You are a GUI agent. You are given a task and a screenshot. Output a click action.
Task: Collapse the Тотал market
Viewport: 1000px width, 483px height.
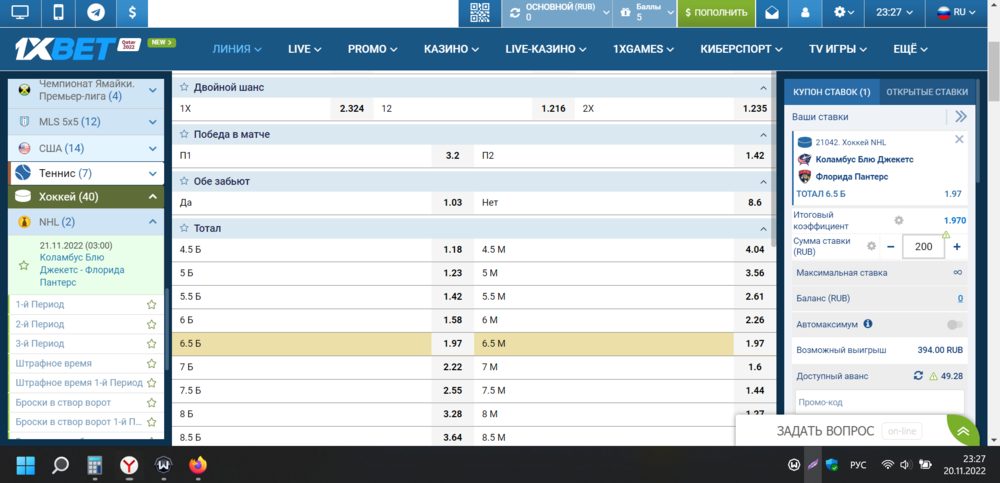(x=763, y=229)
